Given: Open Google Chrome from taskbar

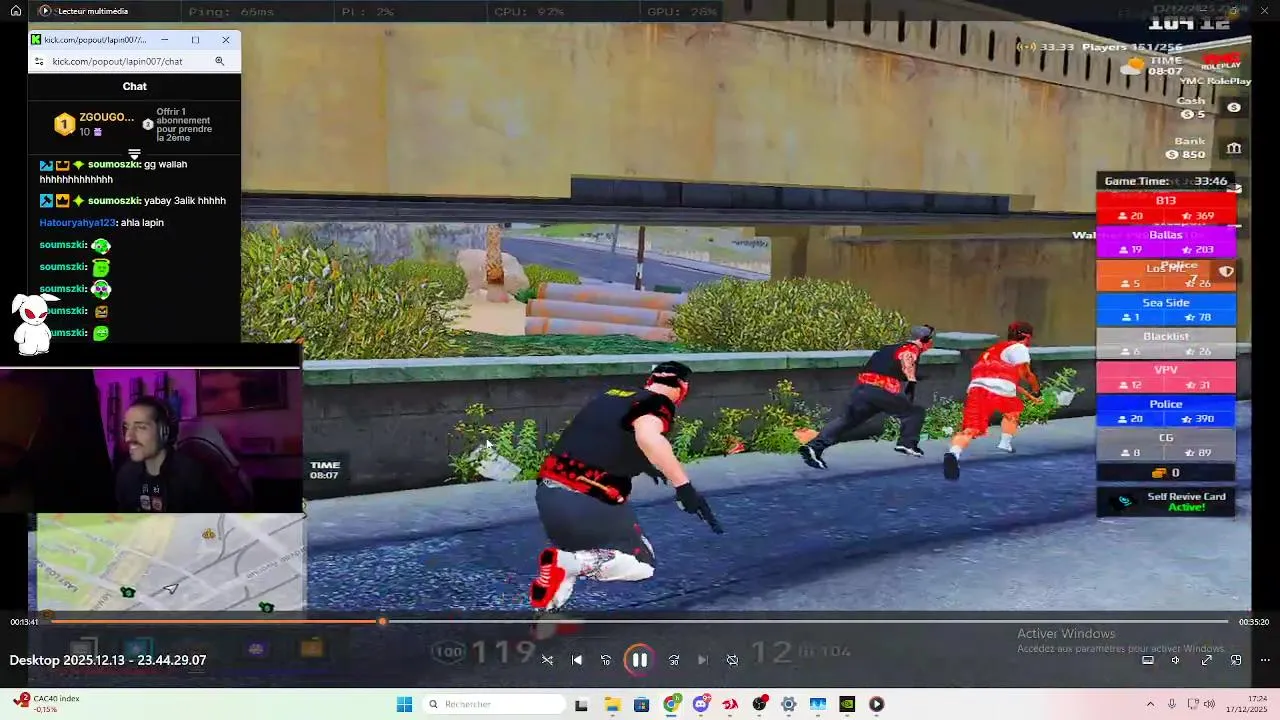Looking at the screenshot, I should pyautogui.click(x=671, y=704).
